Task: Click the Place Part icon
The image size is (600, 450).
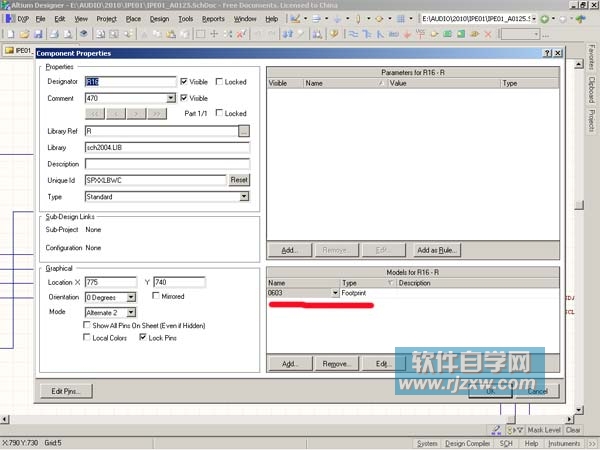Action: pos(434,34)
